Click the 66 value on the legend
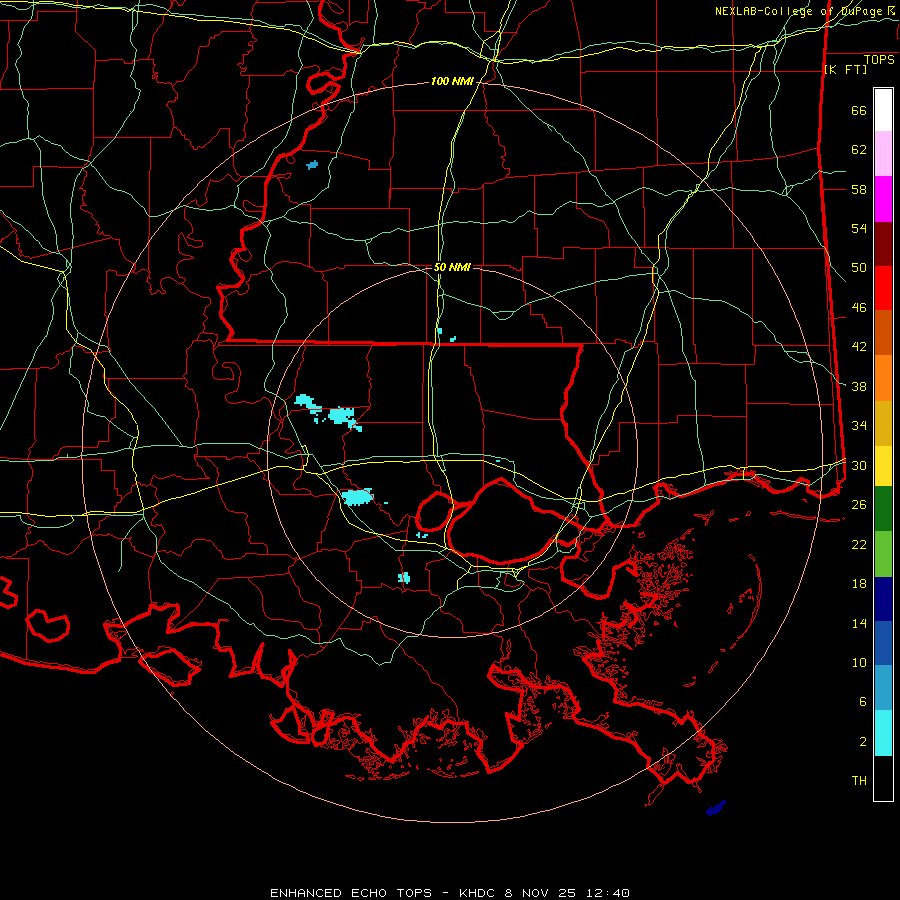This screenshot has width=900, height=900. click(859, 111)
